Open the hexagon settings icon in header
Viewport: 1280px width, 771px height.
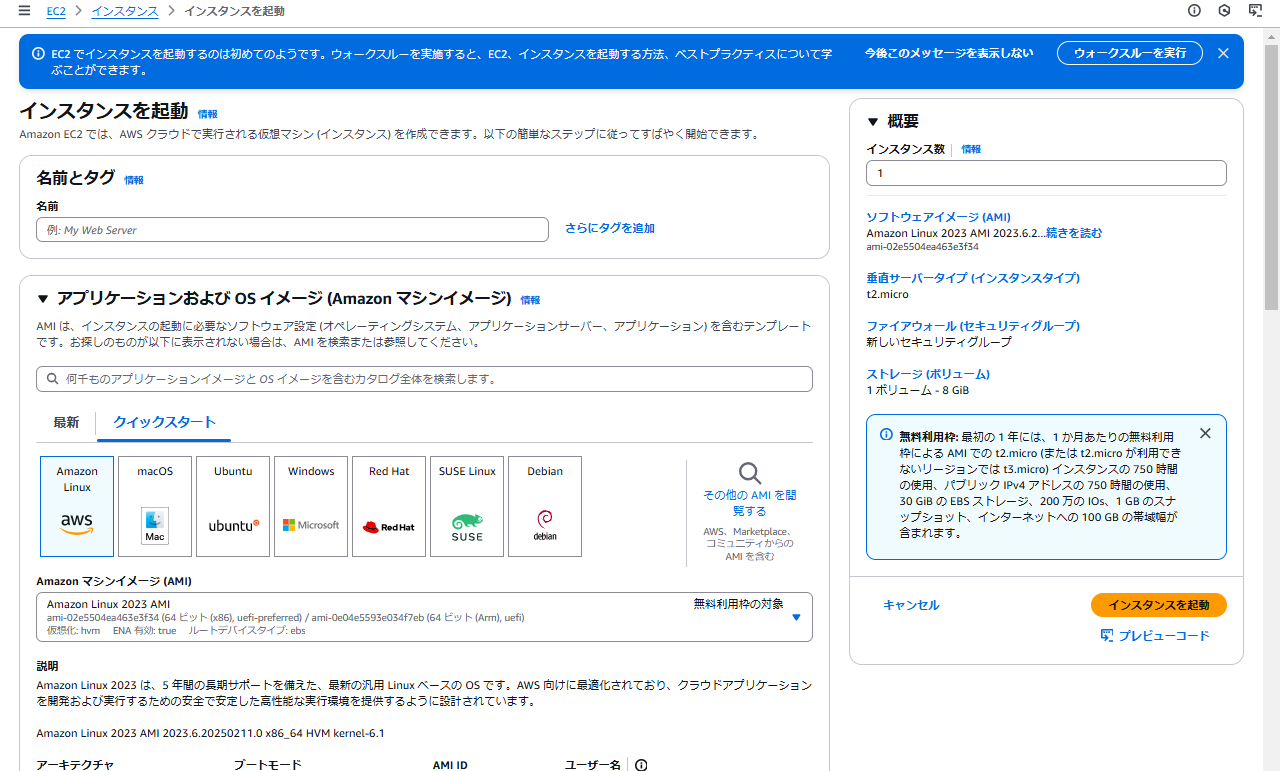(x=1224, y=11)
